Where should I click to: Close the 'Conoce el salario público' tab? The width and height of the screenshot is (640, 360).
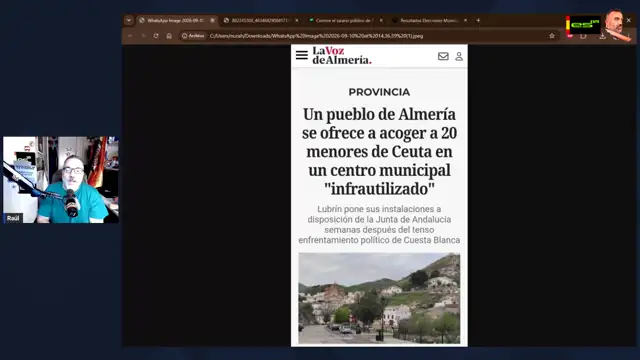click(x=381, y=20)
